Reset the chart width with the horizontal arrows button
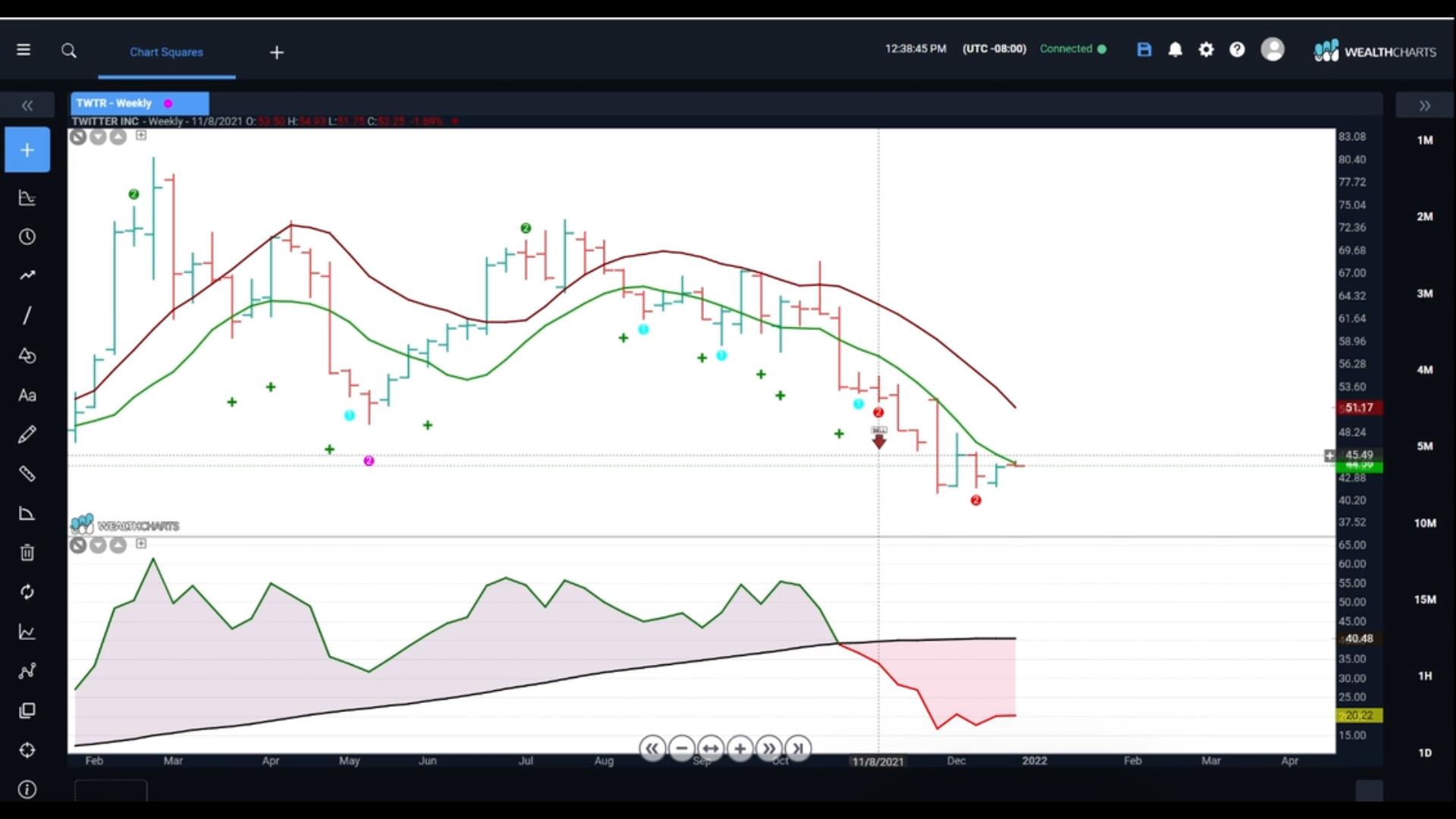The image size is (1456, 819). click(711, 749)
